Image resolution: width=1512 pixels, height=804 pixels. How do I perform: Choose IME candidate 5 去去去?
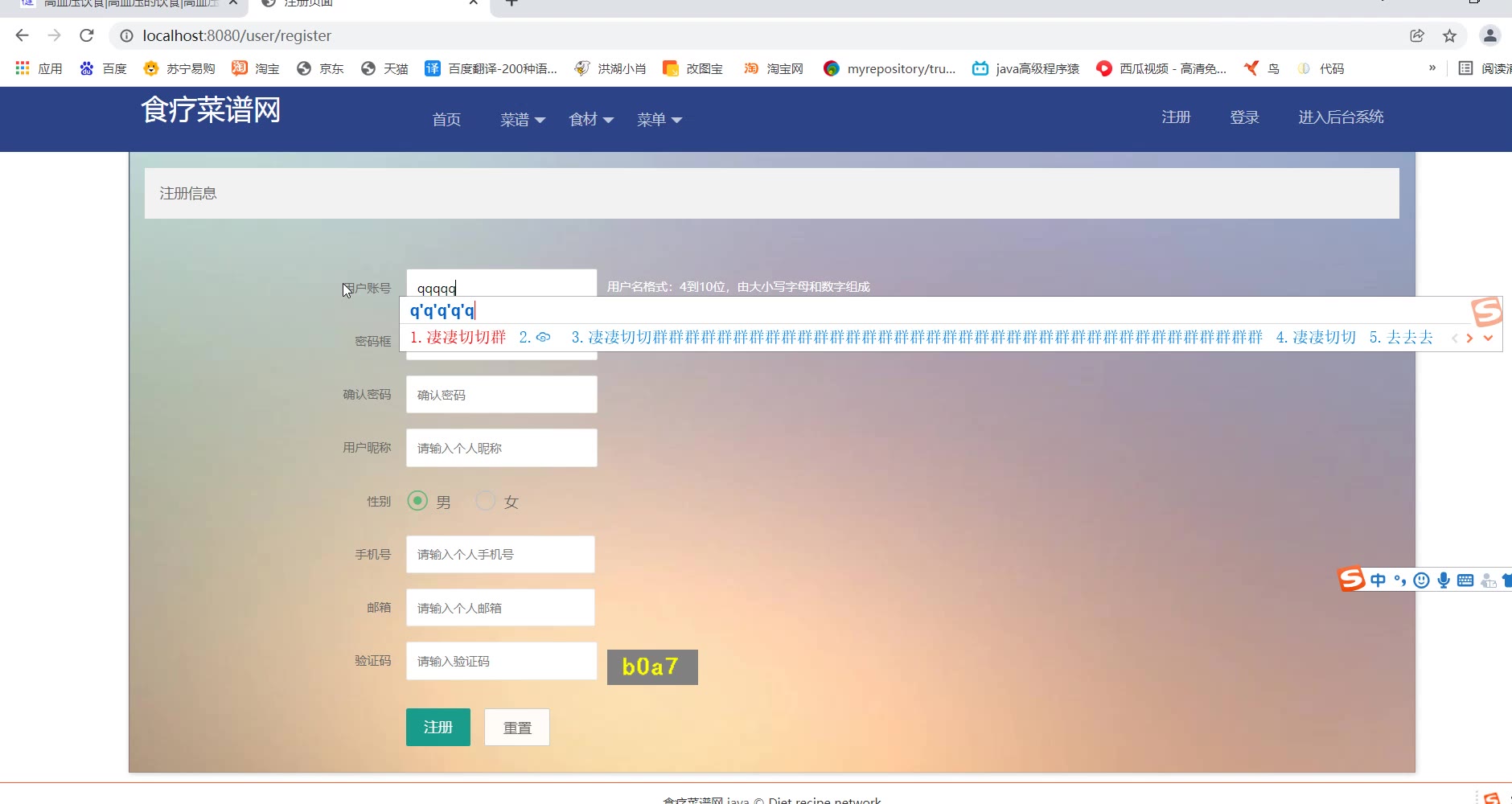pos(1401,338)
